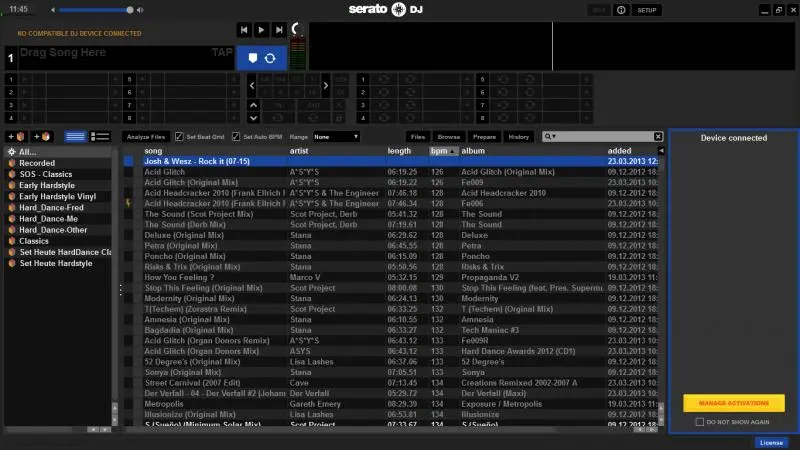Click the second add crate icon with plus

coord(41,136)
